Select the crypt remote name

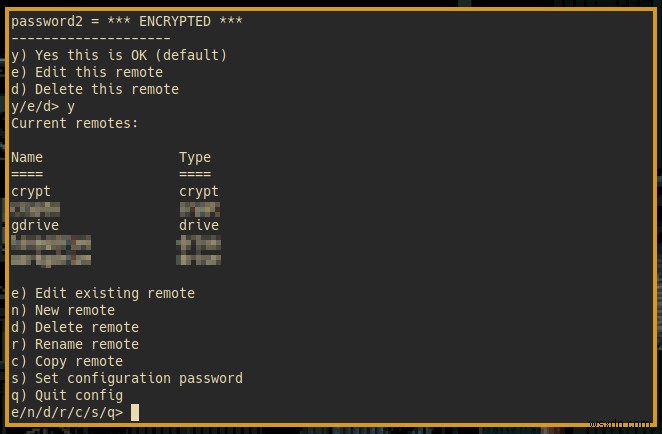(x=31, y=191)
